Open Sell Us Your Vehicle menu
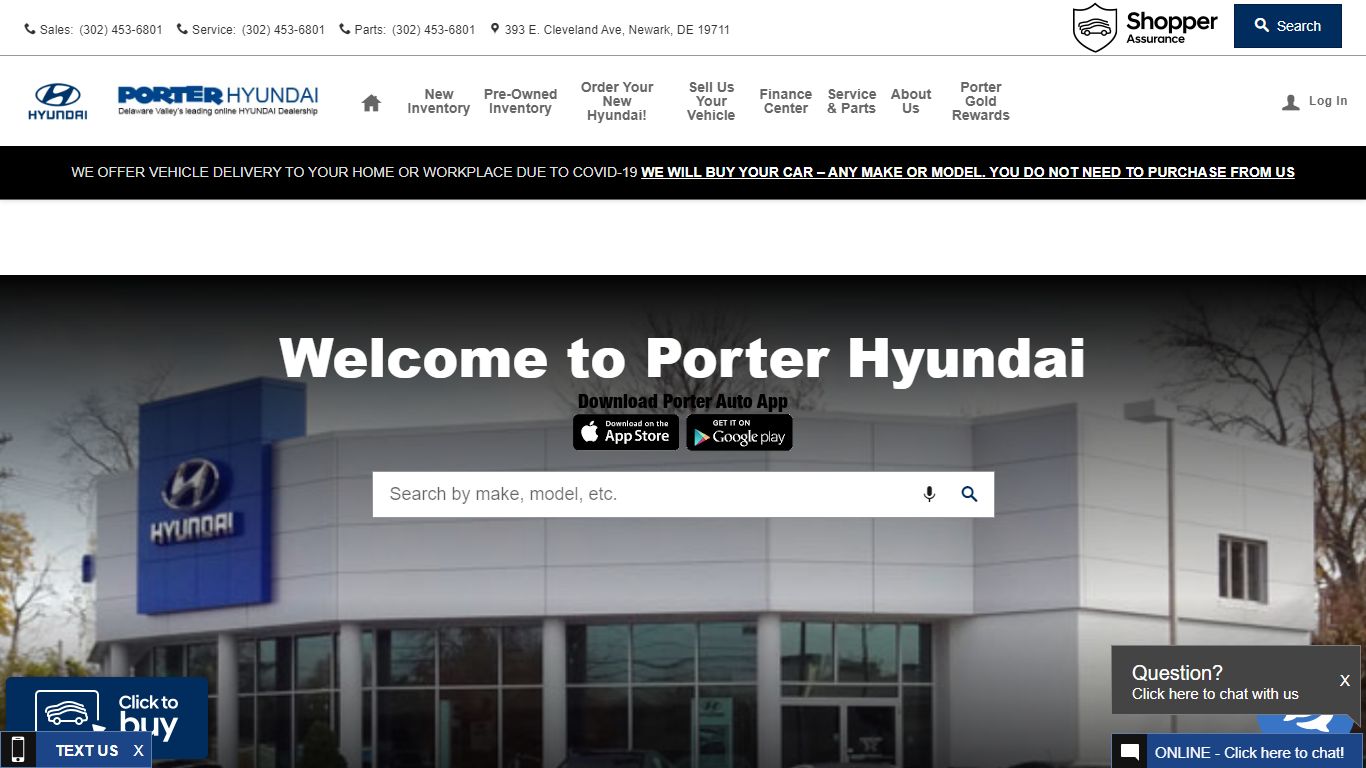 (x=711, y=102)
